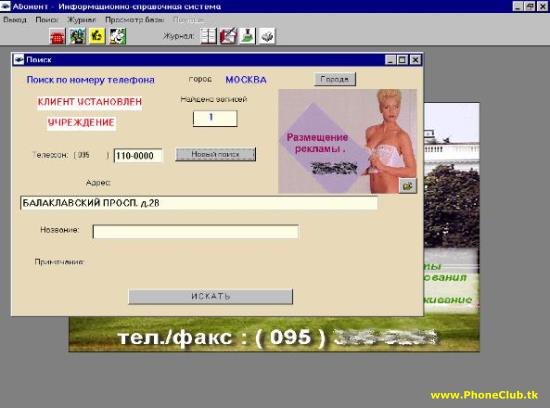Open the Просмотр базы menu
Screen dimensions: 550x408
135,20
